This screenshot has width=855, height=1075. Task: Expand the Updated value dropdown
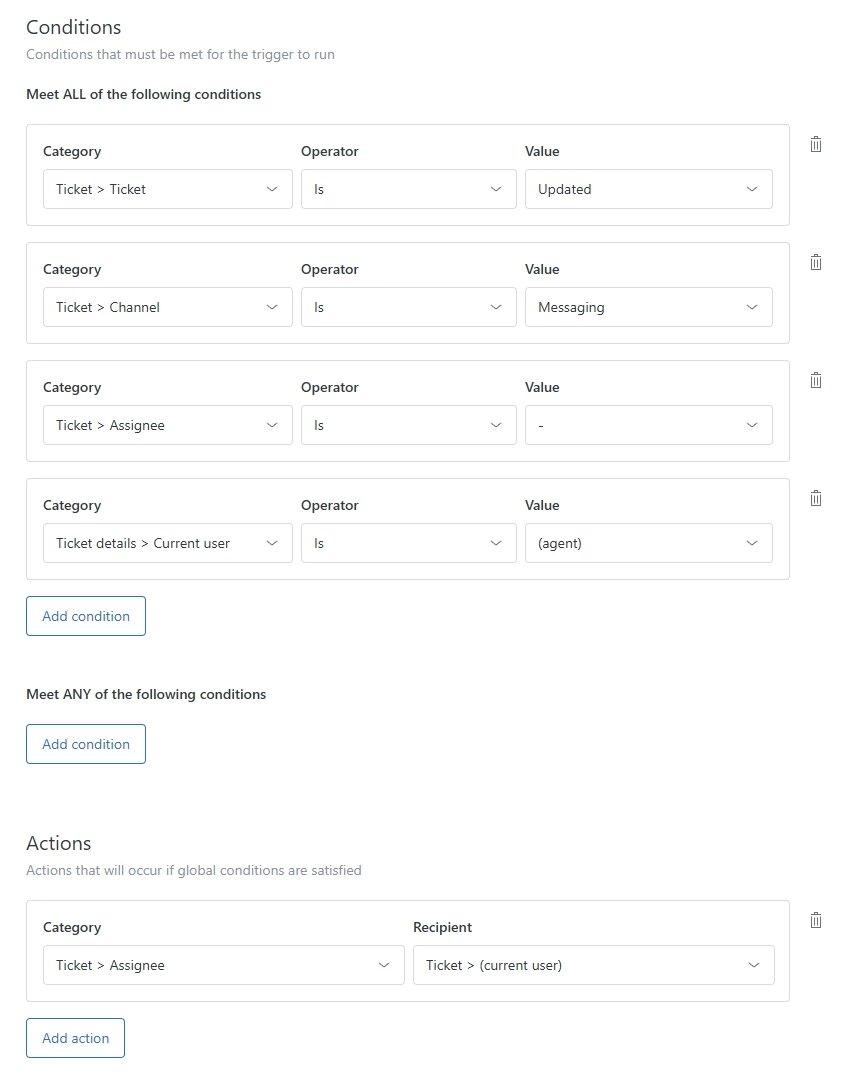pos(648,189)
